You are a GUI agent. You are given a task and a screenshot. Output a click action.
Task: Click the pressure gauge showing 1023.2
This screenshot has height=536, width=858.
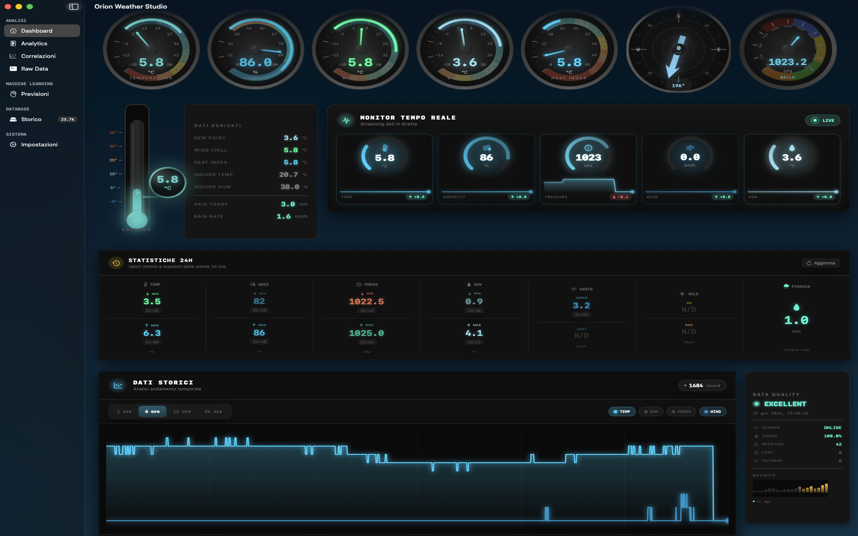coord(788,50)
